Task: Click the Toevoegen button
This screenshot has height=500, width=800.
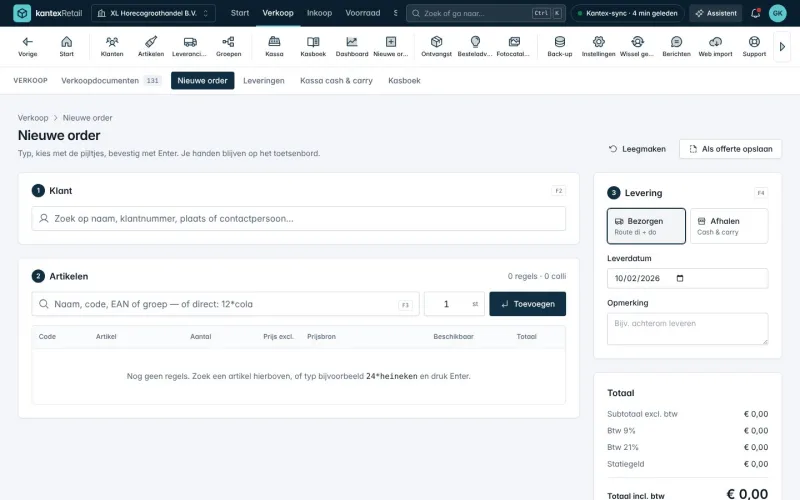Action: [x=528, y=304]
